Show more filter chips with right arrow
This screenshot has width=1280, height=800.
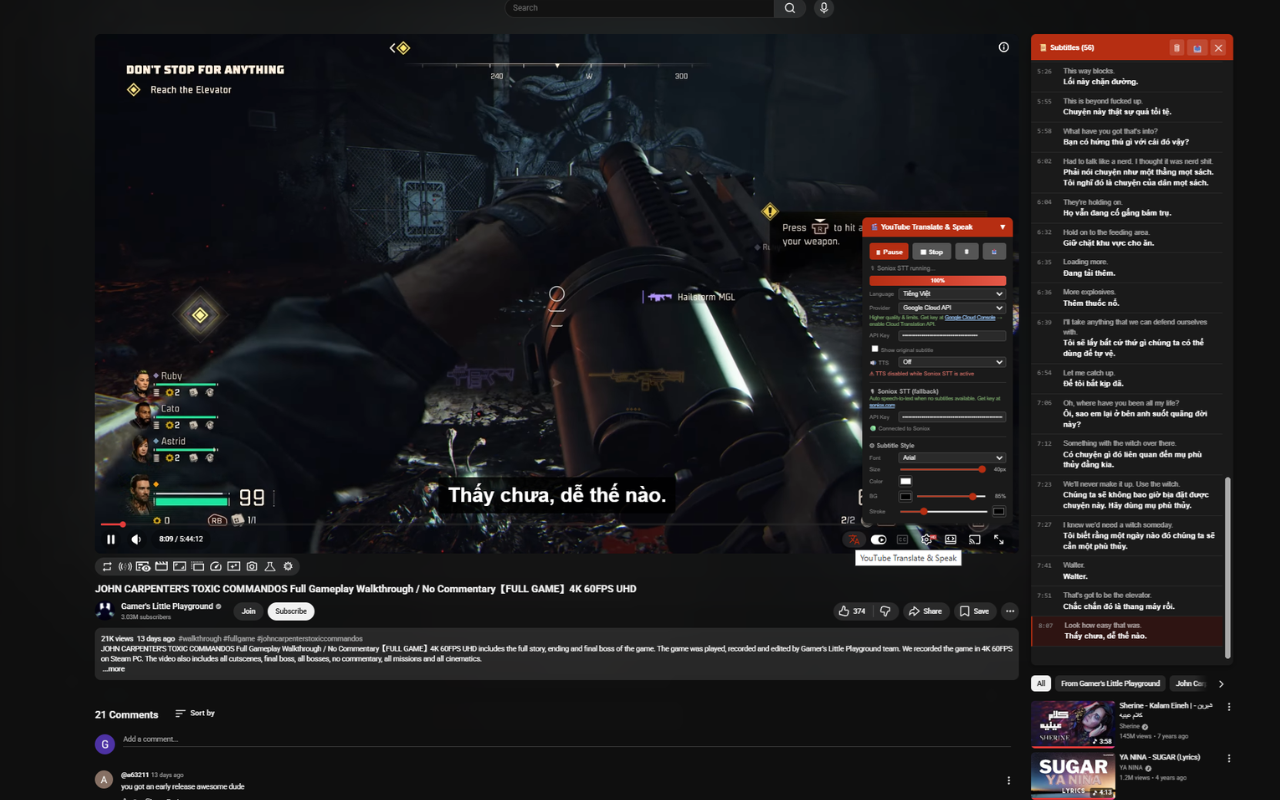[1221, 684]
